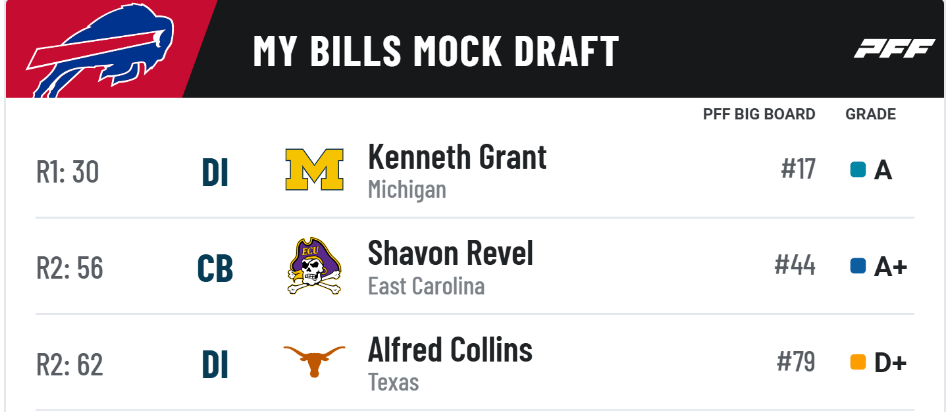Click the blue A+ grade color square

858,266
